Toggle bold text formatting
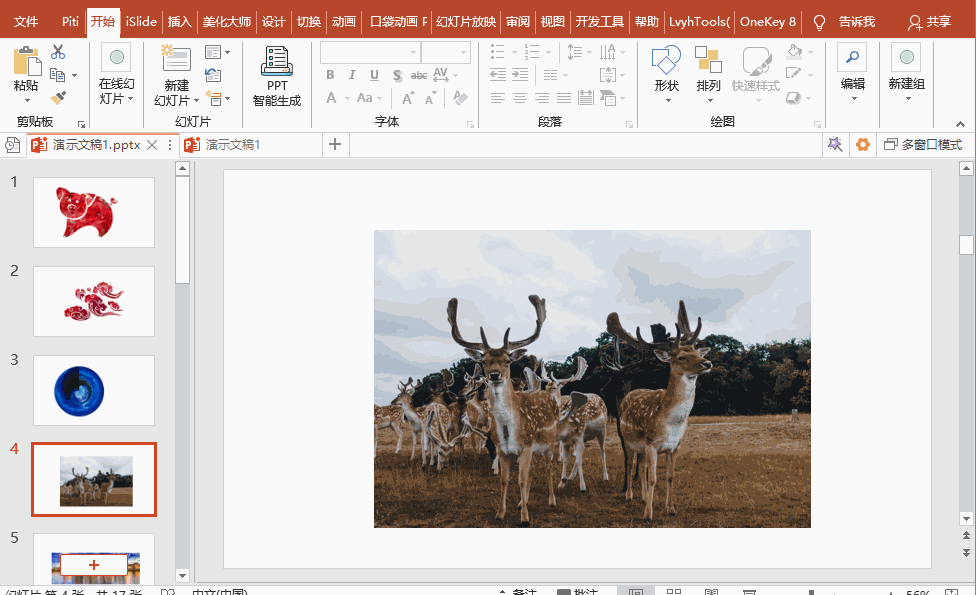Image resolution: width=976 pixels, height=595 pixels. click(330, 75)
